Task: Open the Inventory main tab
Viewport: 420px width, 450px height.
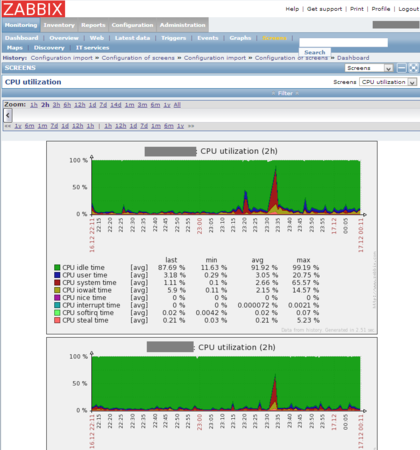Action: pyautogui.click(x=59, y=25)
